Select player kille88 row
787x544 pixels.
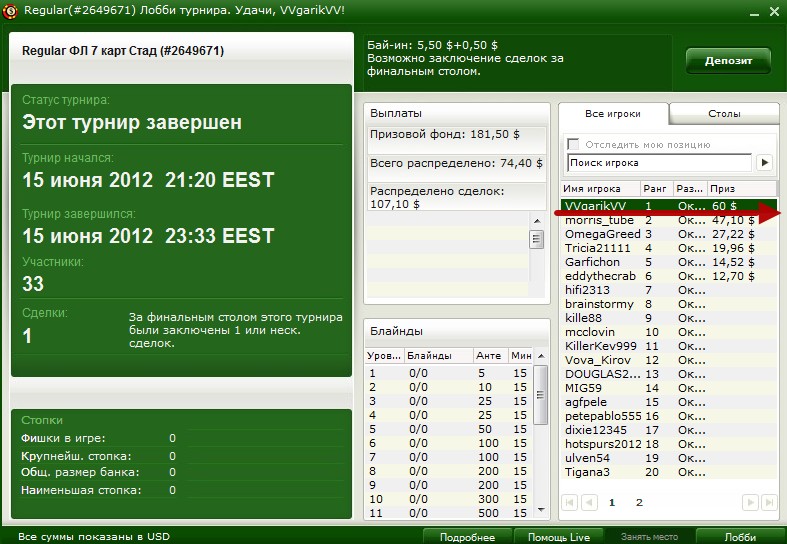click(x=669, y=318)
